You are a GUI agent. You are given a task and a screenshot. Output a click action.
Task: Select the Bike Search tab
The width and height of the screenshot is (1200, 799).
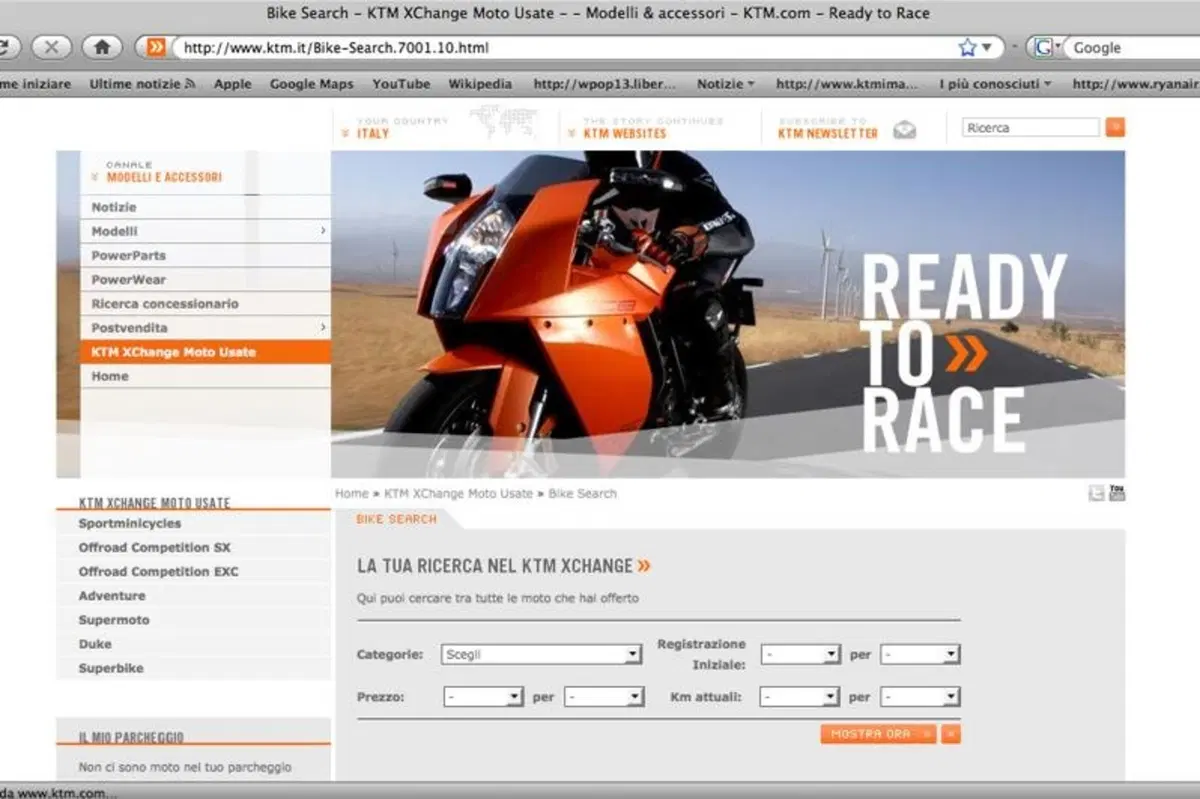coord(397,519)
